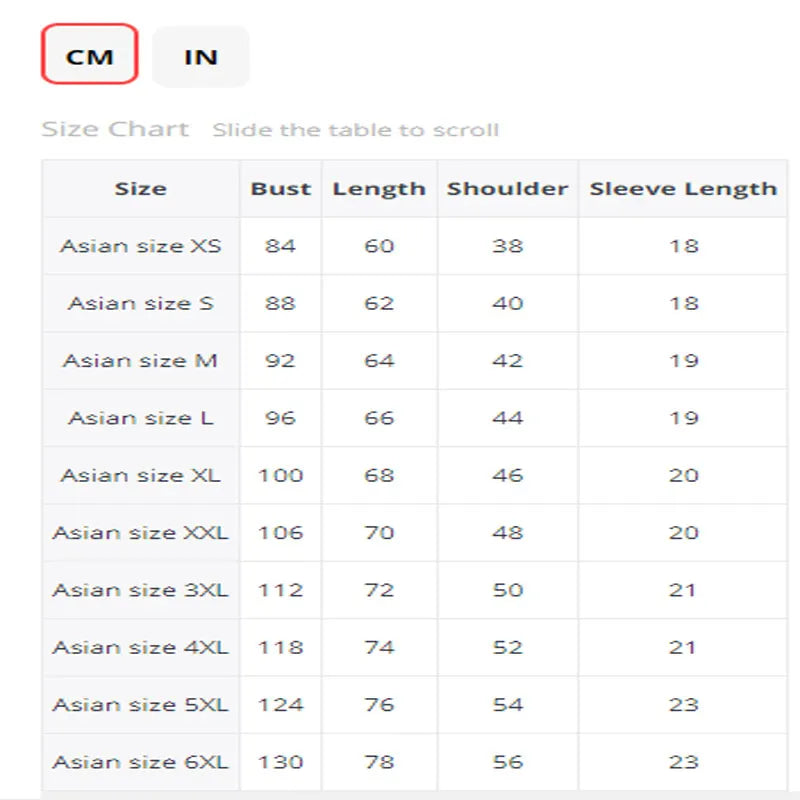800x800 pixels.
Task: Select the Asian size 6XL row
Action: point(140,762)
